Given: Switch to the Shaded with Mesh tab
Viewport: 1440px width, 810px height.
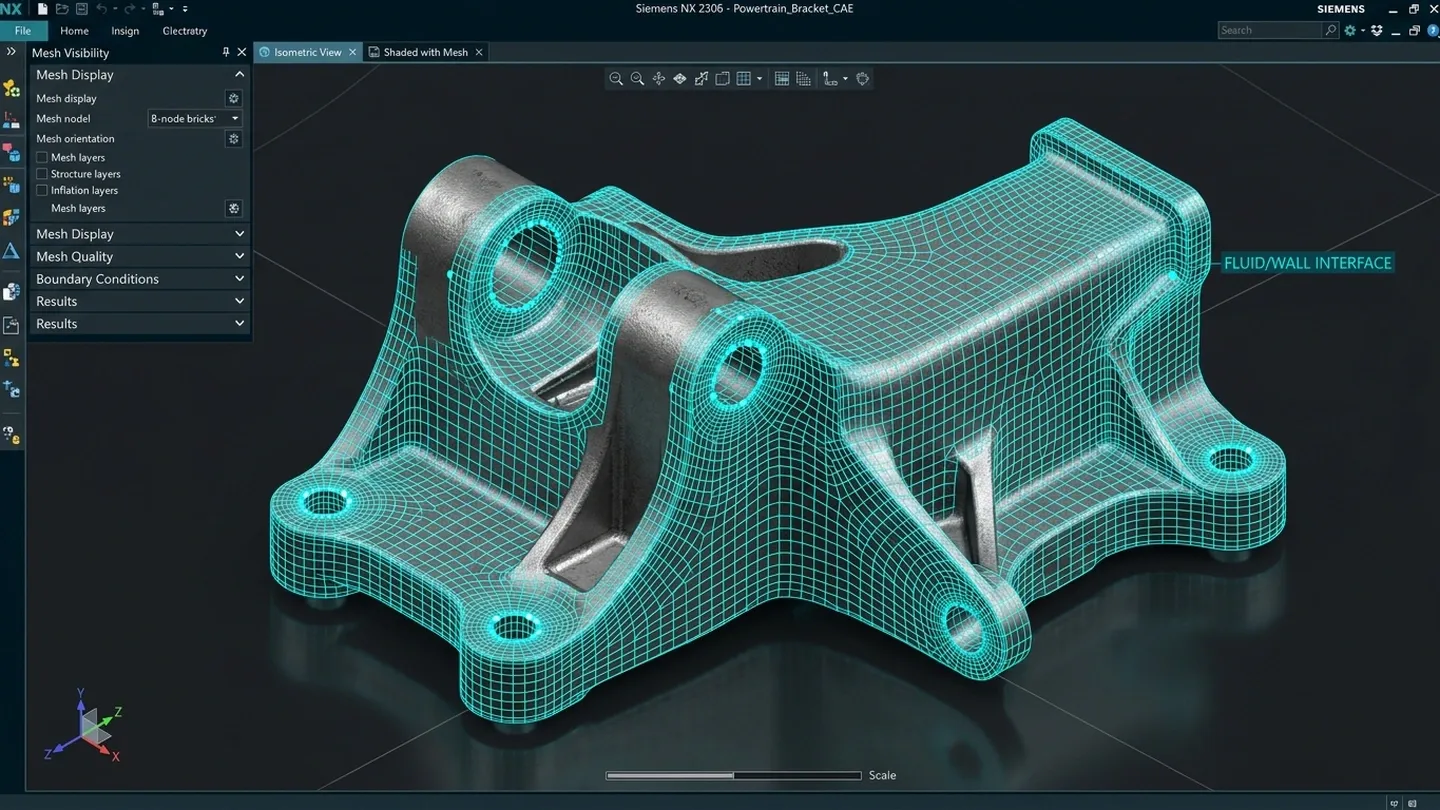Looking at the screenshot, I should point(425,52).
